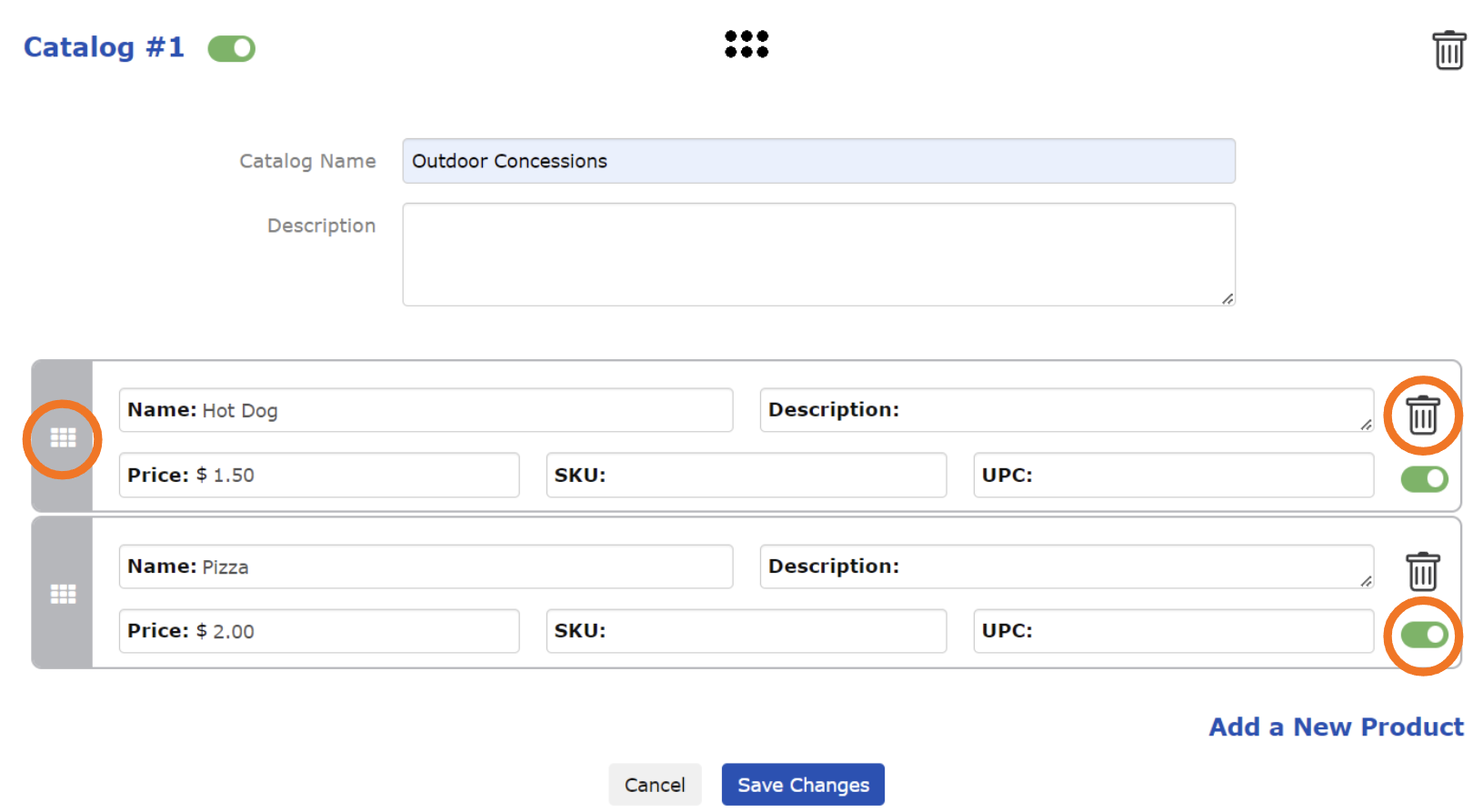Click the Cancel button

[x=654, y=784]
